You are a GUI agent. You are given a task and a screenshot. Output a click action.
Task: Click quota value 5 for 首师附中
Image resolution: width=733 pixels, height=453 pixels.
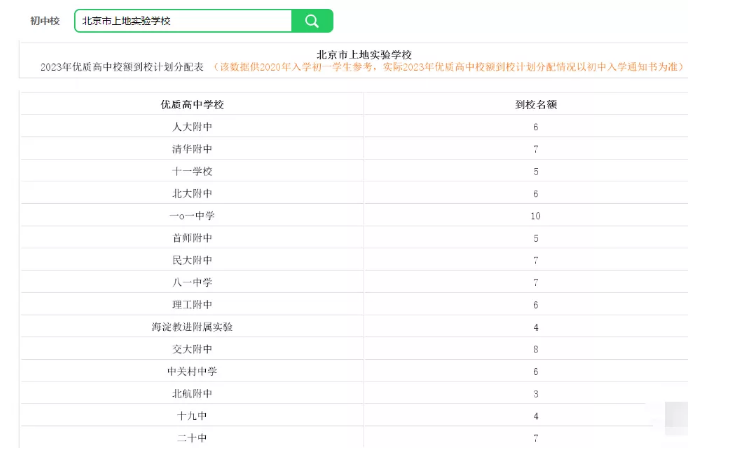(x=536, y=238)
